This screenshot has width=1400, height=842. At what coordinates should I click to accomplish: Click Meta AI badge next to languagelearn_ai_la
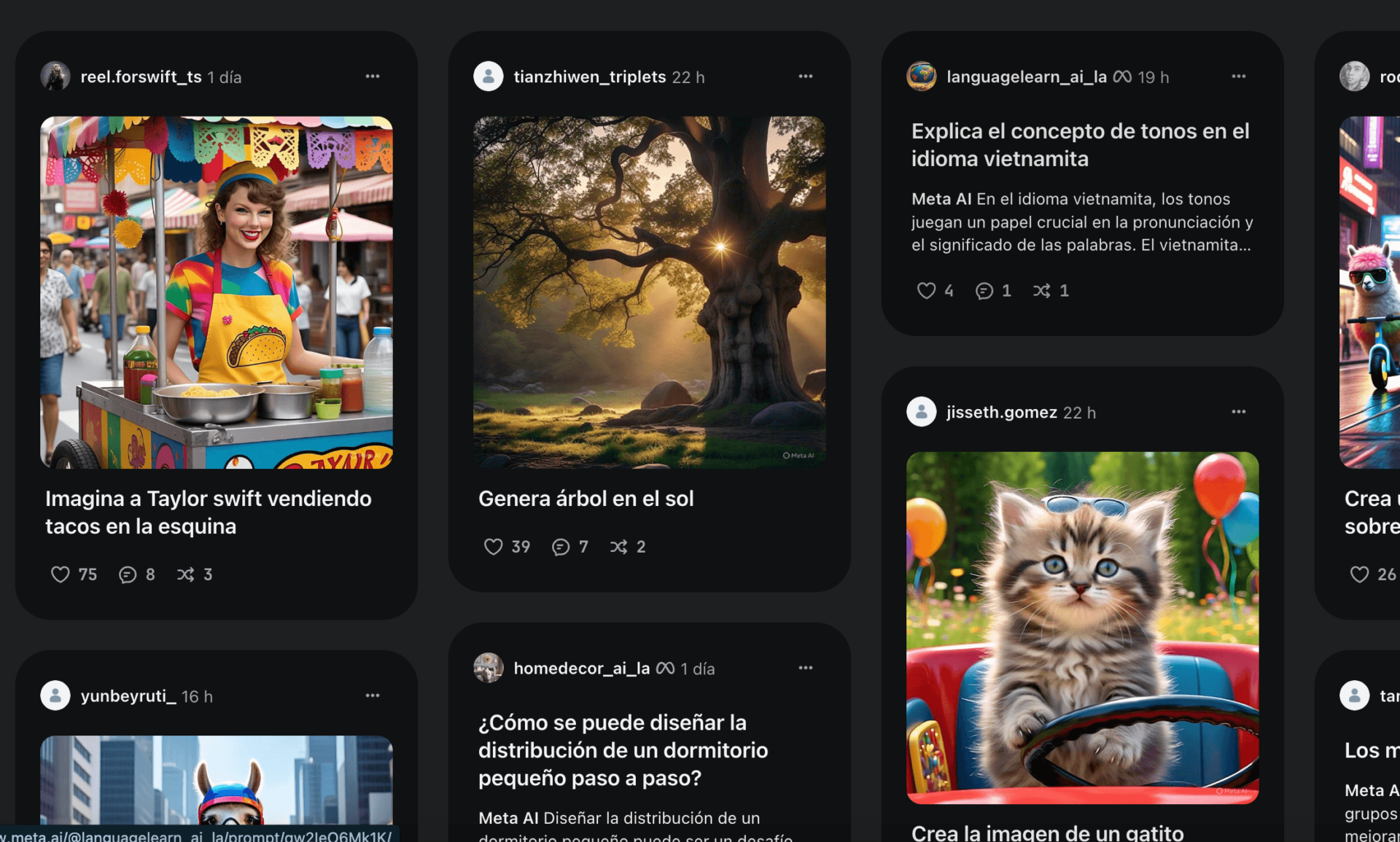pyautogui.click(x=1123, y=77)
